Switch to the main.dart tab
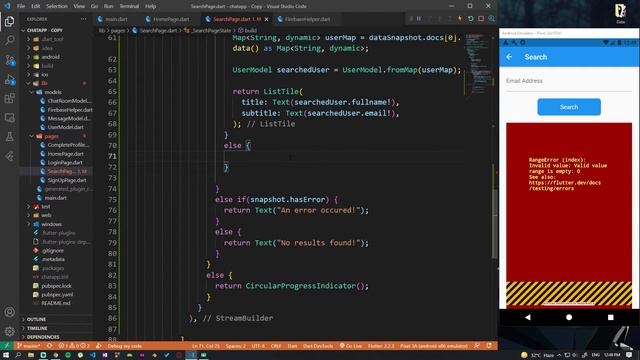This screenshot has height=360, width=640. coord(116,19)
